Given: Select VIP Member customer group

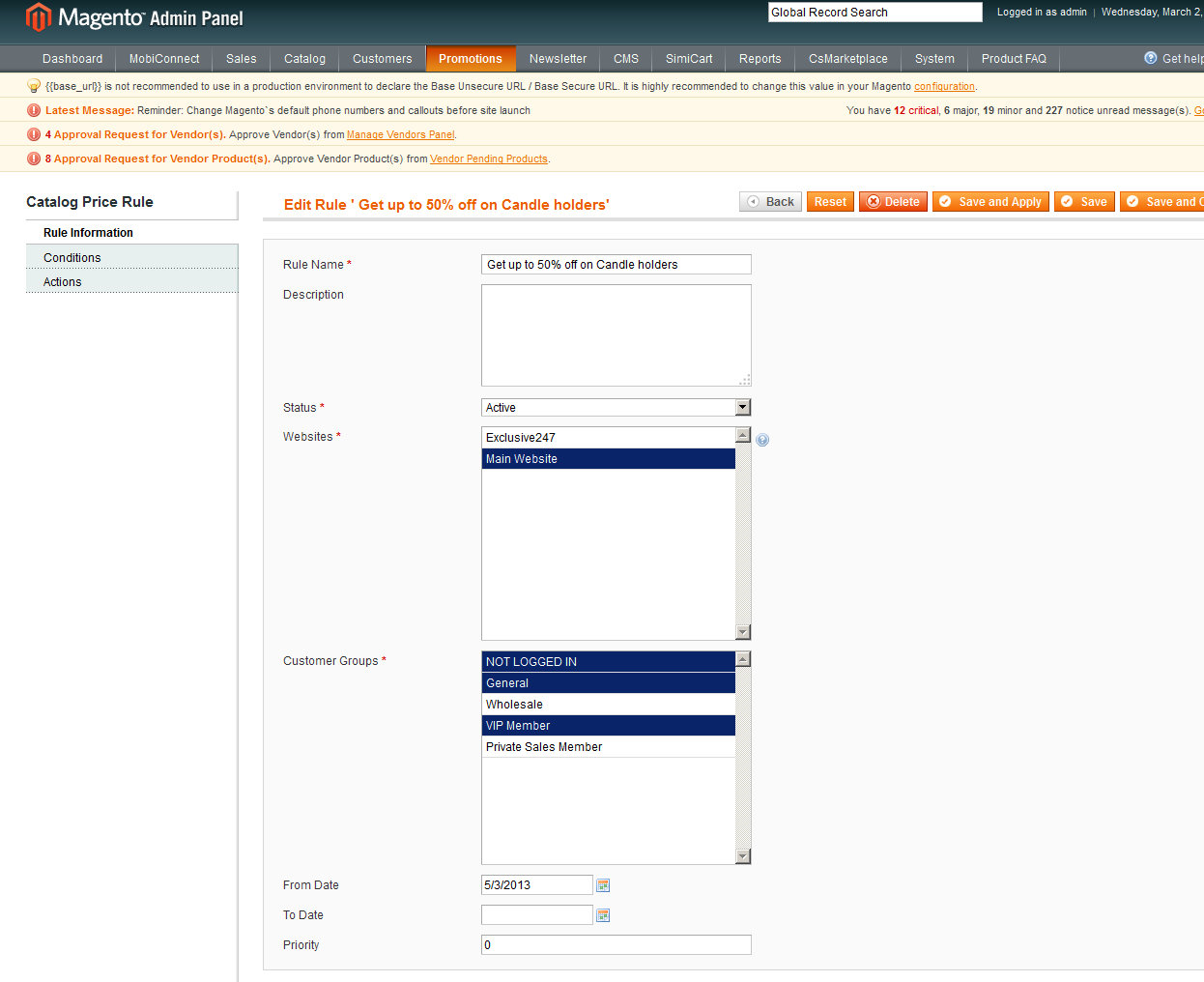Looking at the screenshot, I should tap(609, 726).
